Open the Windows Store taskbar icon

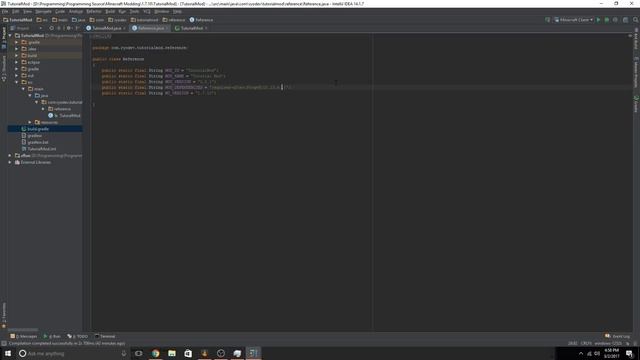[188, 353]
